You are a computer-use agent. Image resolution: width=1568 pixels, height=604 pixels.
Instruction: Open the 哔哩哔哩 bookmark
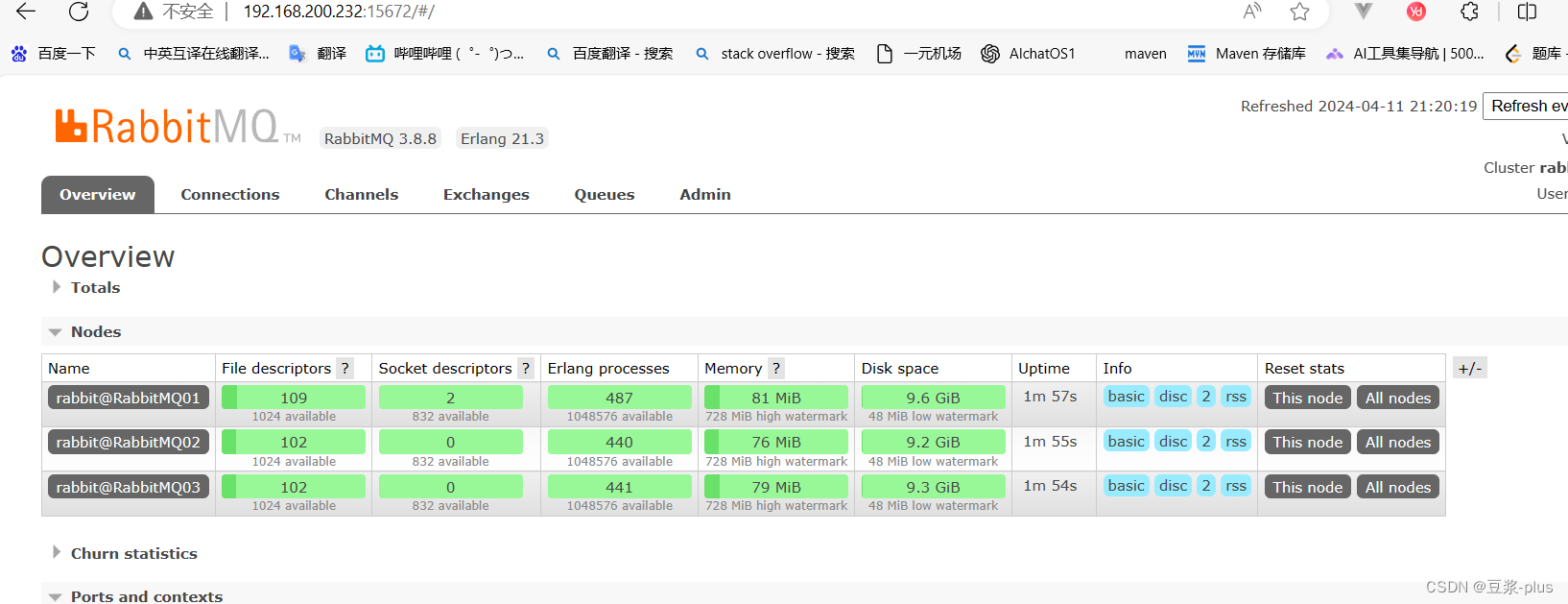click(445, 54)
